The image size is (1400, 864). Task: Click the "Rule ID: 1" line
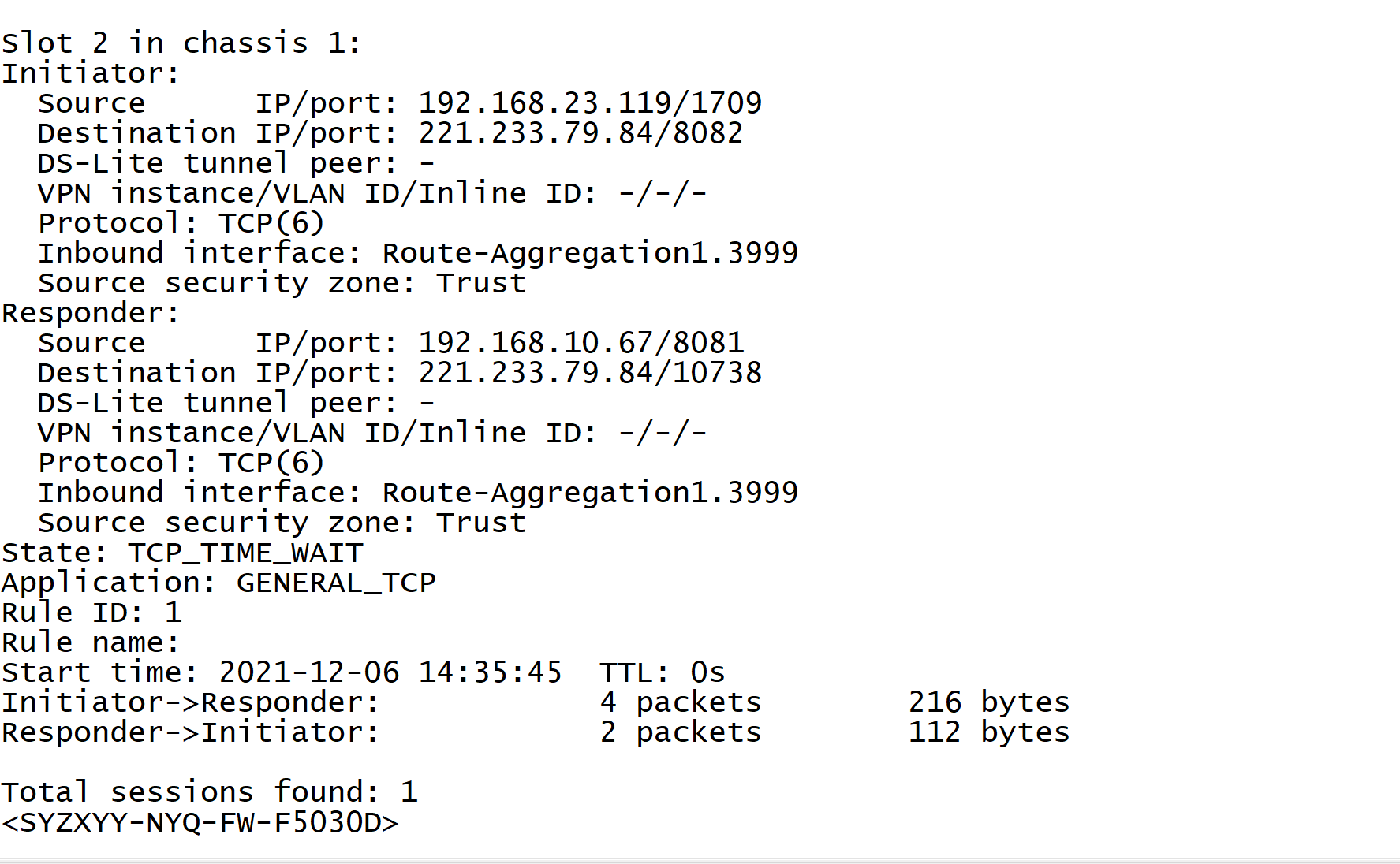click(x=91, y=613)
